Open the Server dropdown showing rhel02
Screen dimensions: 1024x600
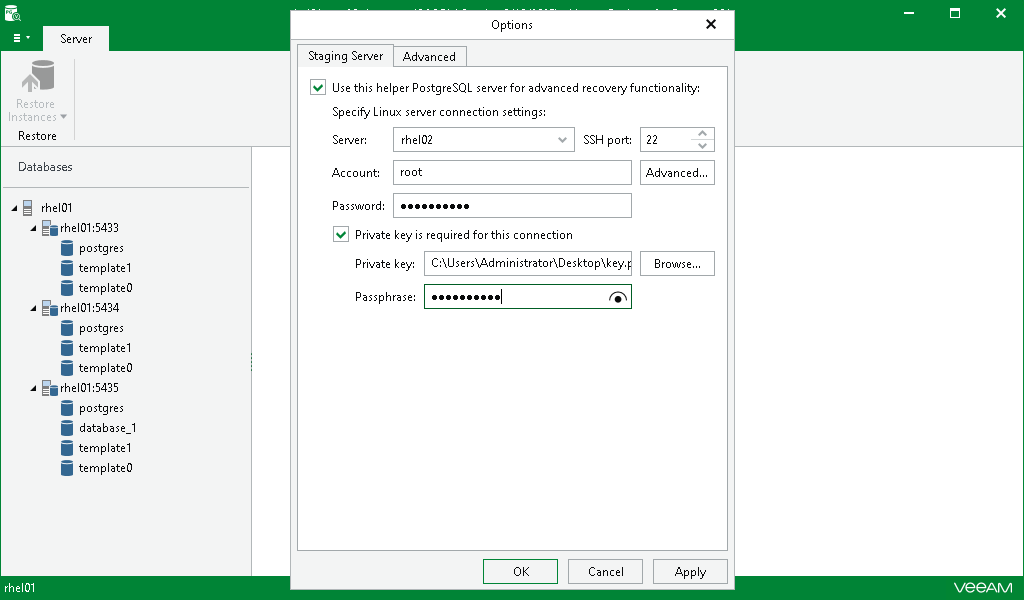click(x=563, y=139)
